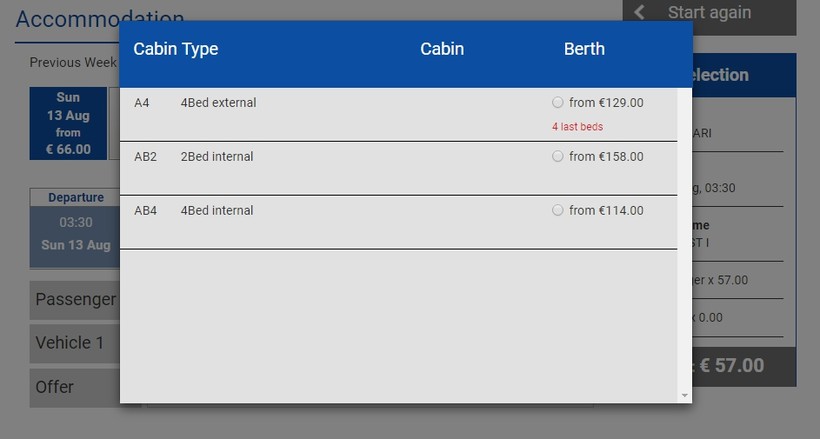Expand the Passenger section

click(75, 299)
